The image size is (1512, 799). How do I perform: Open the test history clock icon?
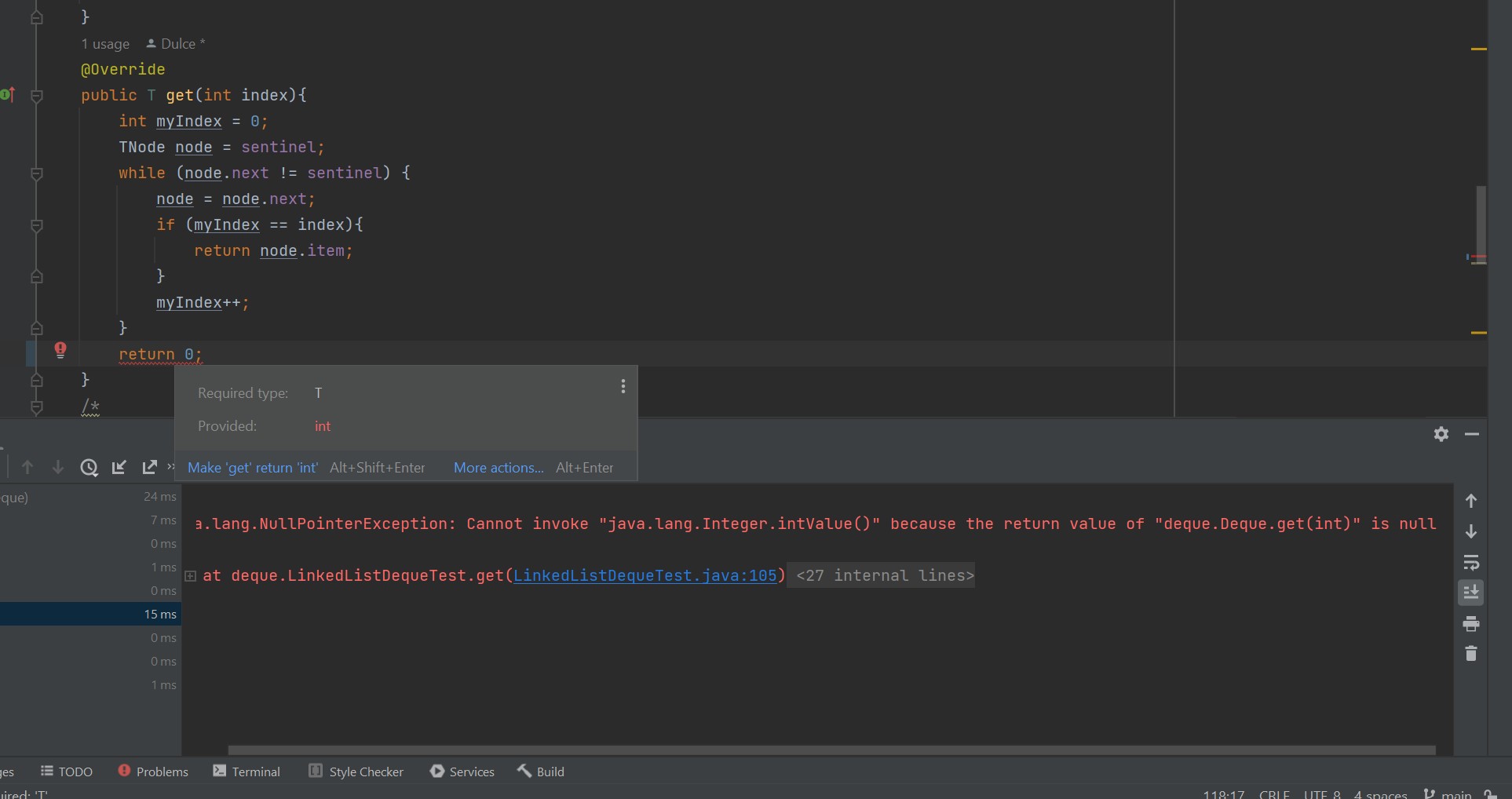pos(89,468)
